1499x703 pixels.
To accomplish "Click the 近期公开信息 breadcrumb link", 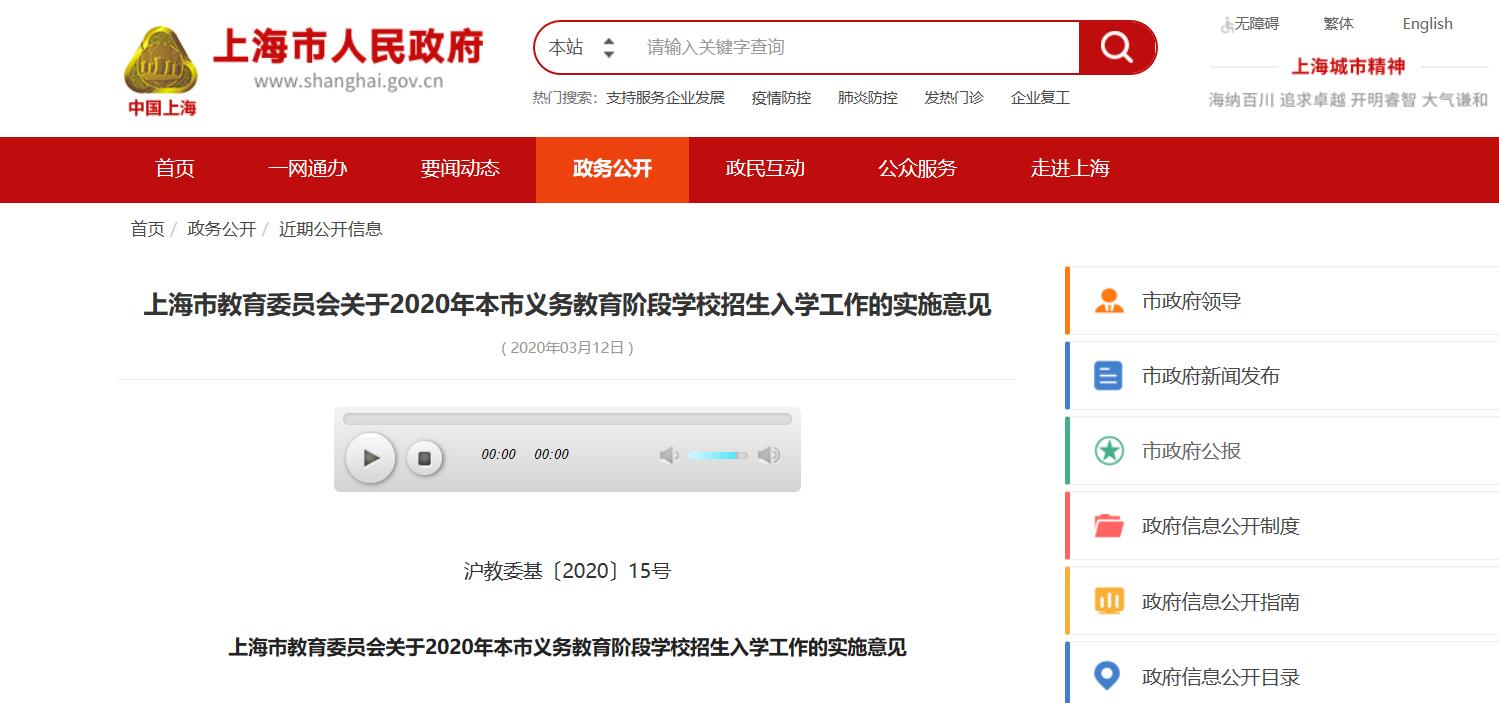I will click(330, 229).
